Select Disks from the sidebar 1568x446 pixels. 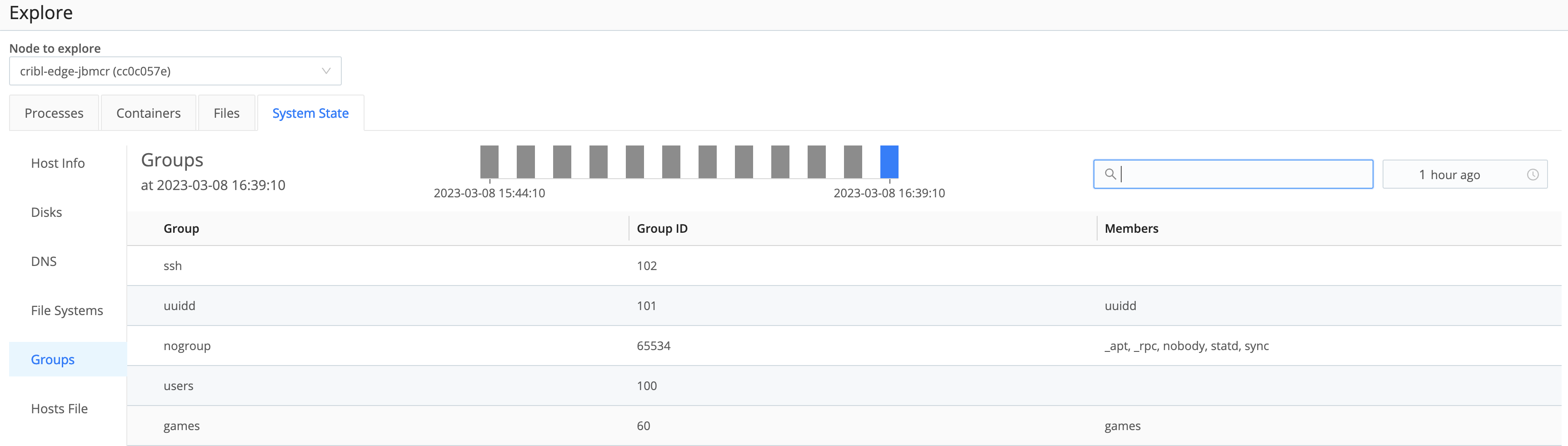tap(46, 212)
